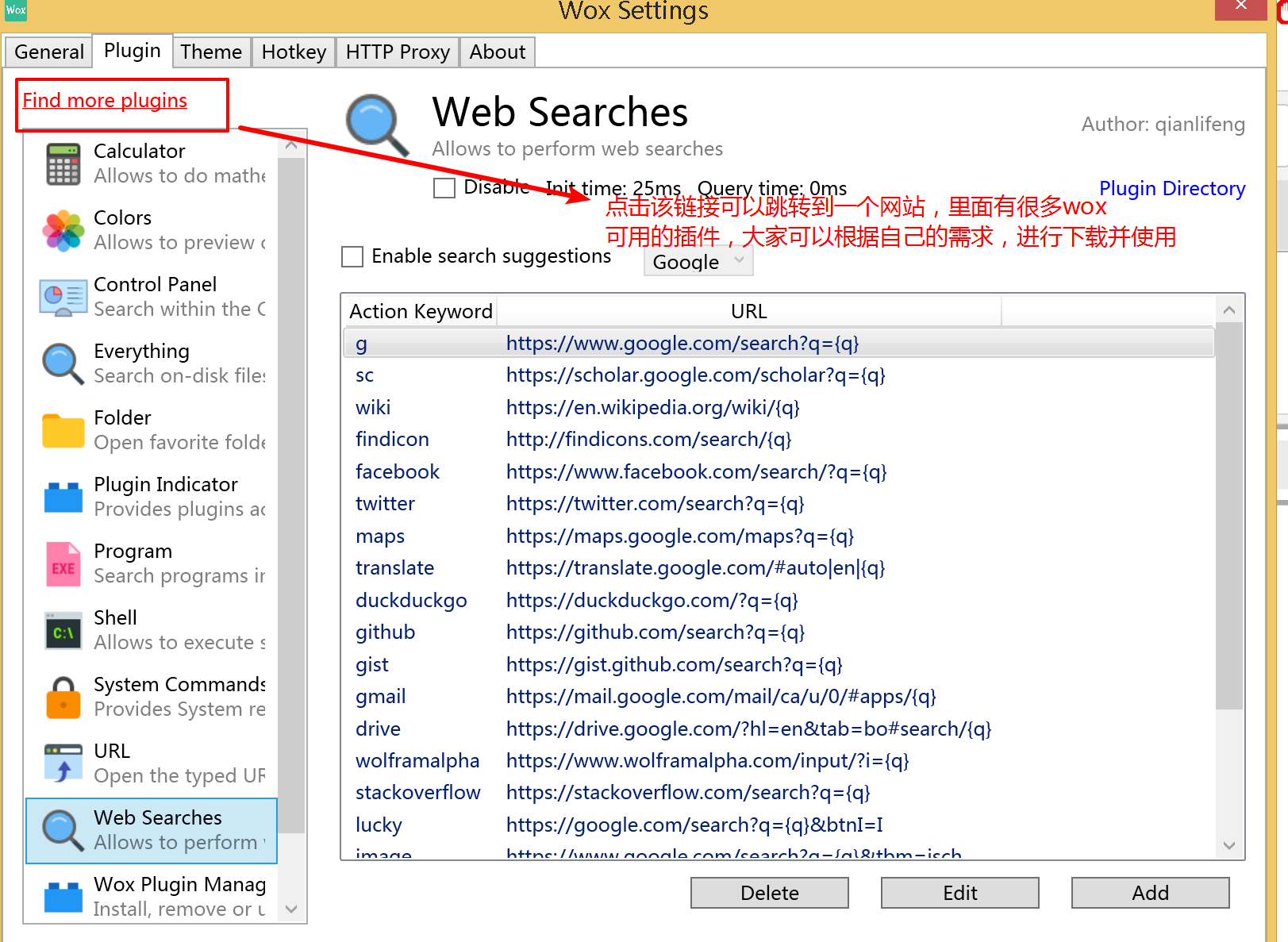Switch to the Theme tab
1288x942 pixels.
click(x=211, y=52)
